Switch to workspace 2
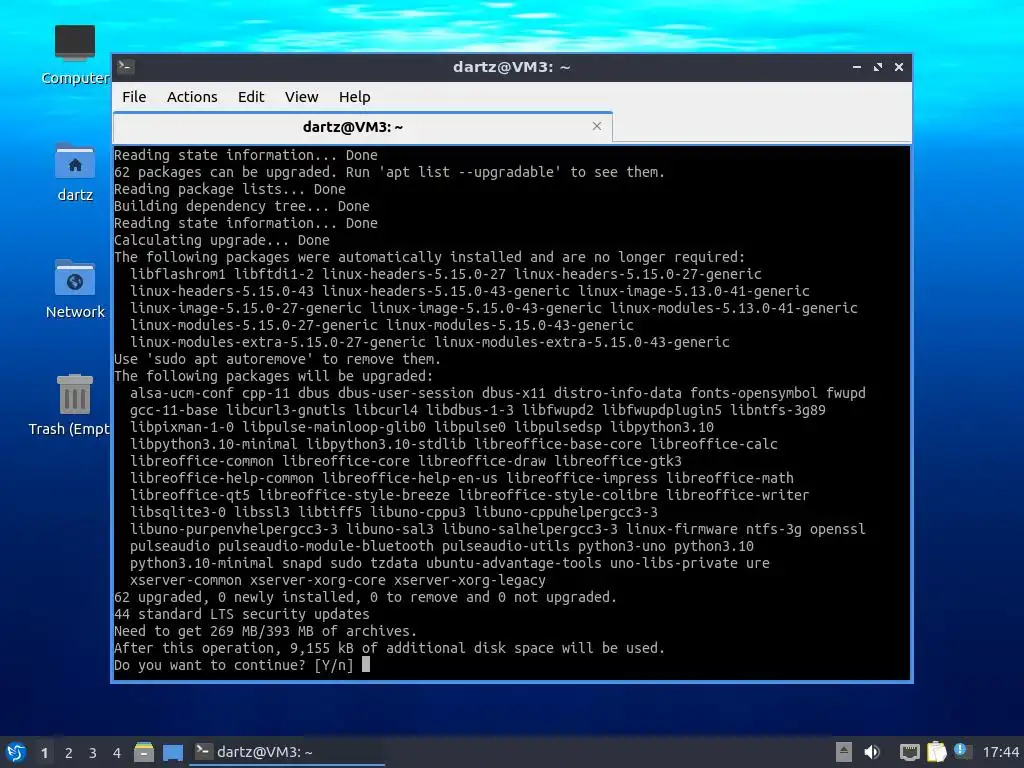This screenshot has height=768, width=1024. 69,753
